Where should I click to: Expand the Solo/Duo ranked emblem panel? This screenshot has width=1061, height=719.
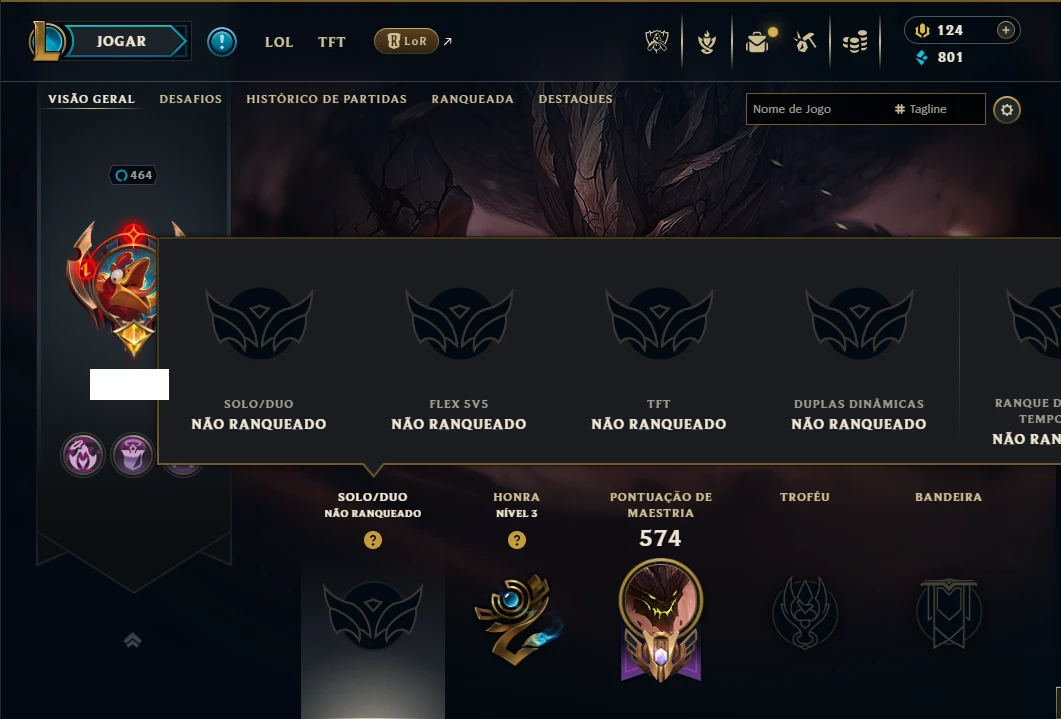[373, 614]
